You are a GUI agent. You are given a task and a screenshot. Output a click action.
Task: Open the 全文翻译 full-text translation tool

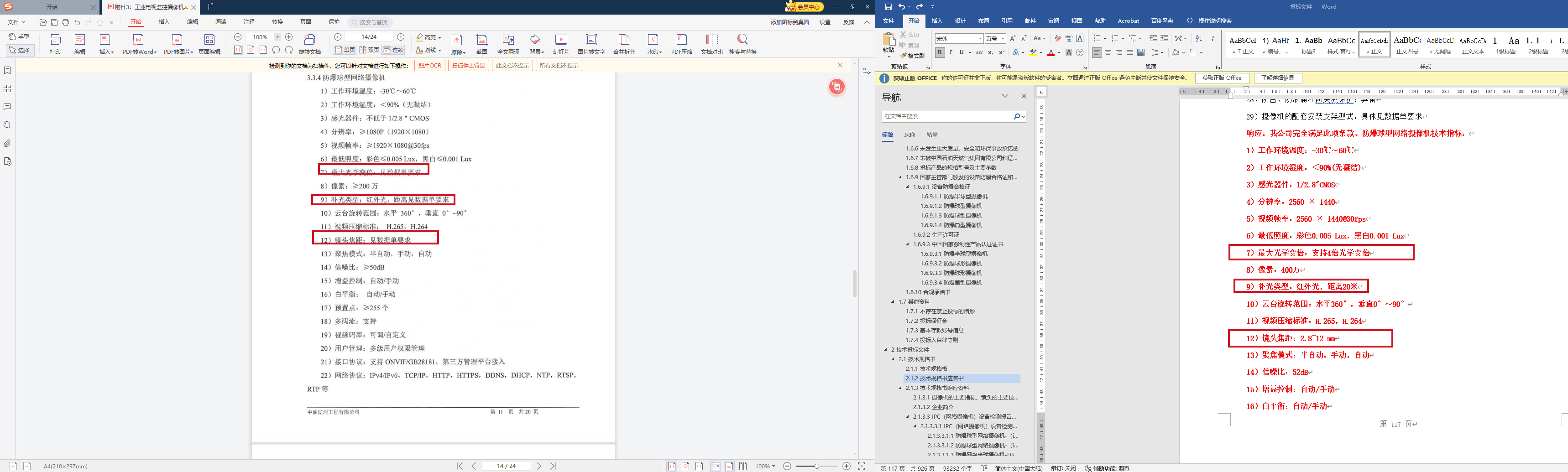507,44
